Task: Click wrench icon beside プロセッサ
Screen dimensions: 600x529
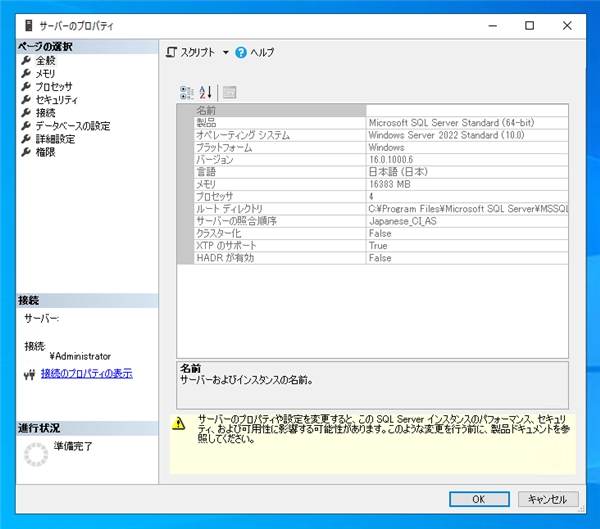Action: (x=26, y=86)
